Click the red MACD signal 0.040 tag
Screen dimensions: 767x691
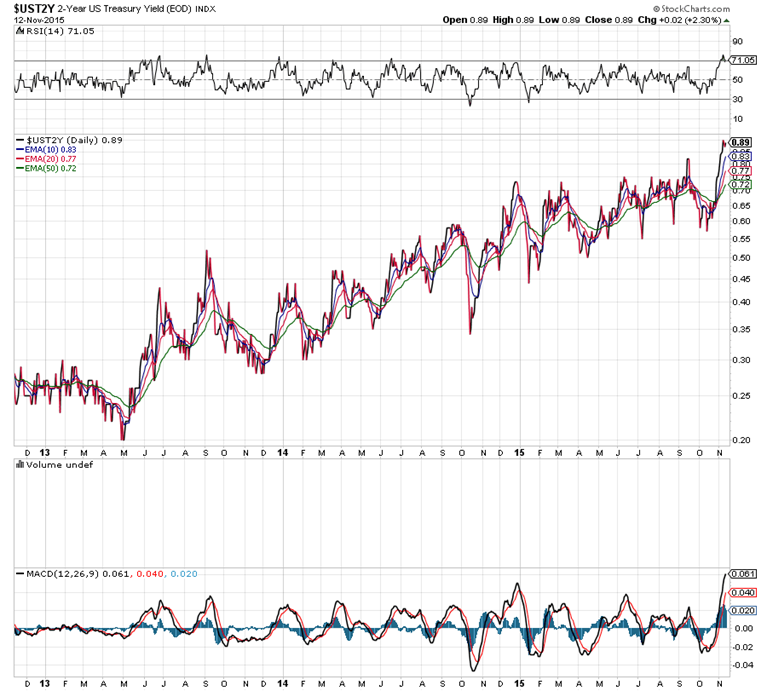(x=742, y=593)
